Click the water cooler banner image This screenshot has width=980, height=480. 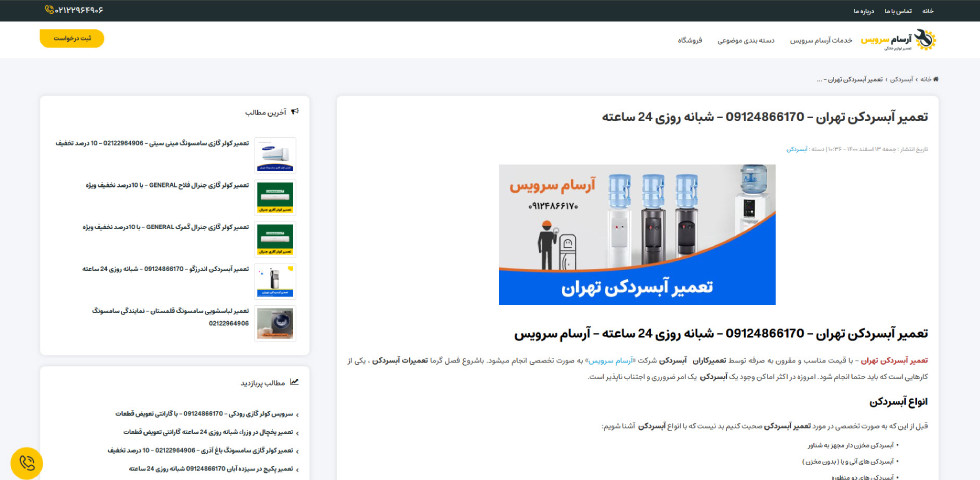coord(637,234)
